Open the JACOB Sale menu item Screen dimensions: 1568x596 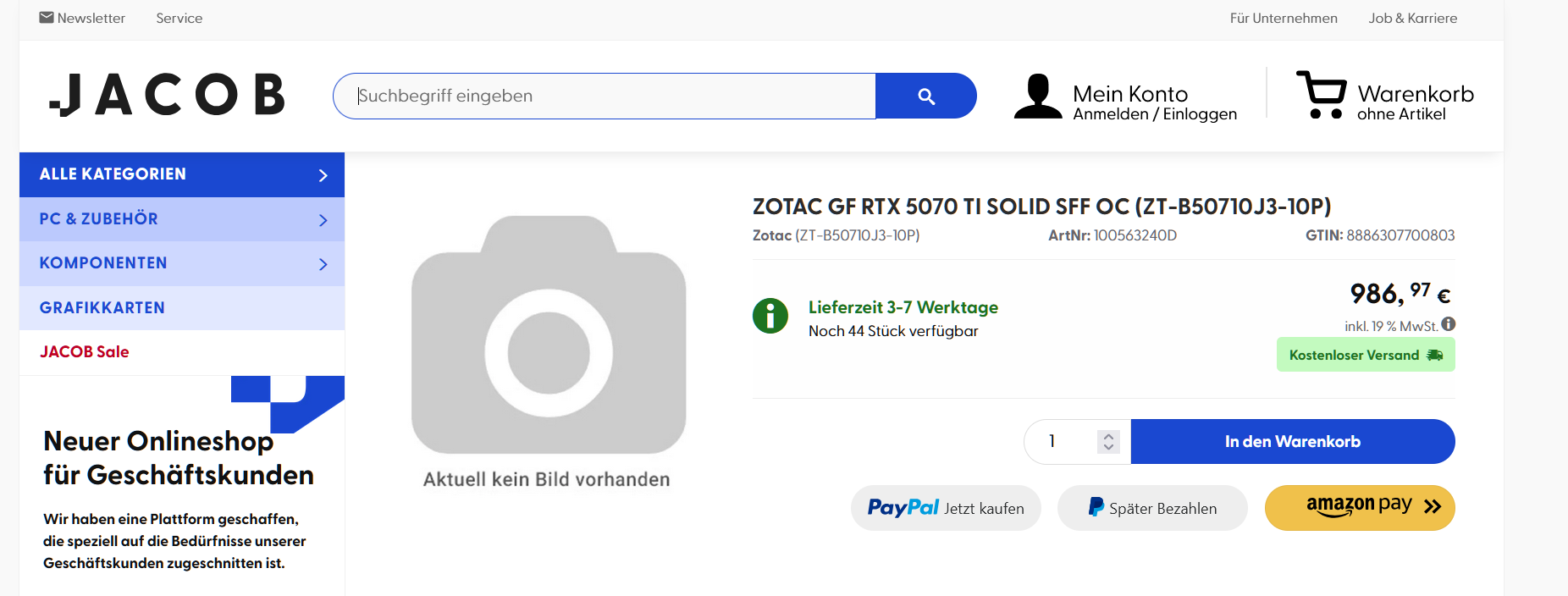point(85,351)
